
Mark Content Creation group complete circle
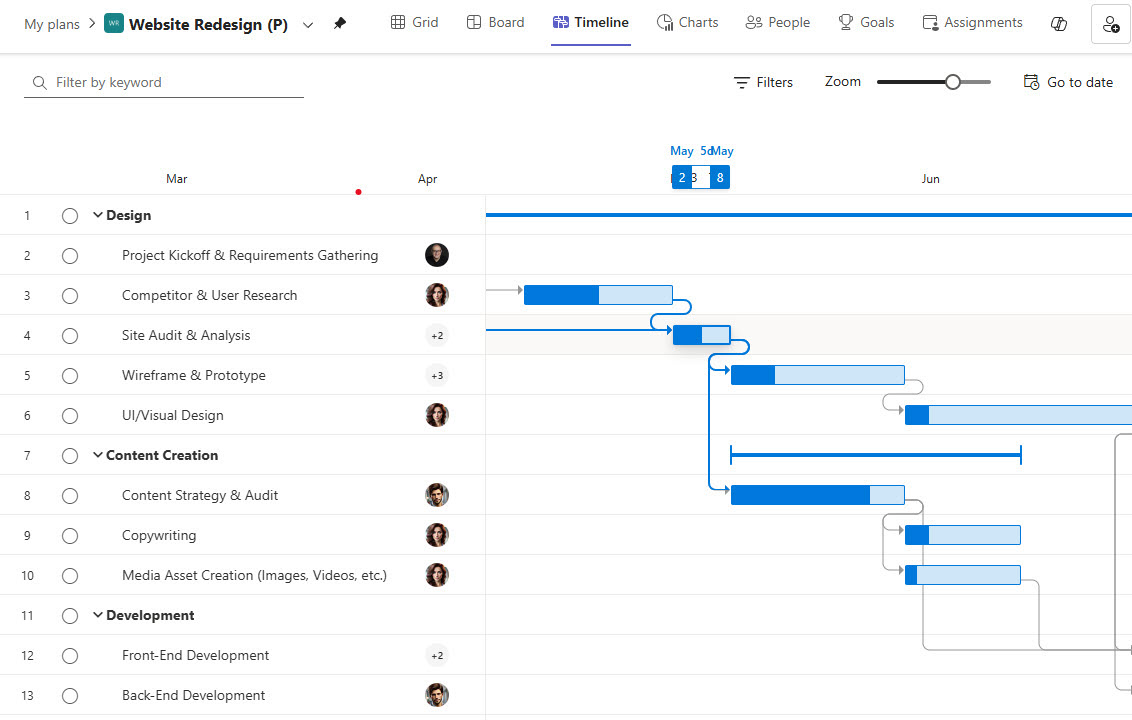[x=70, y=456]
